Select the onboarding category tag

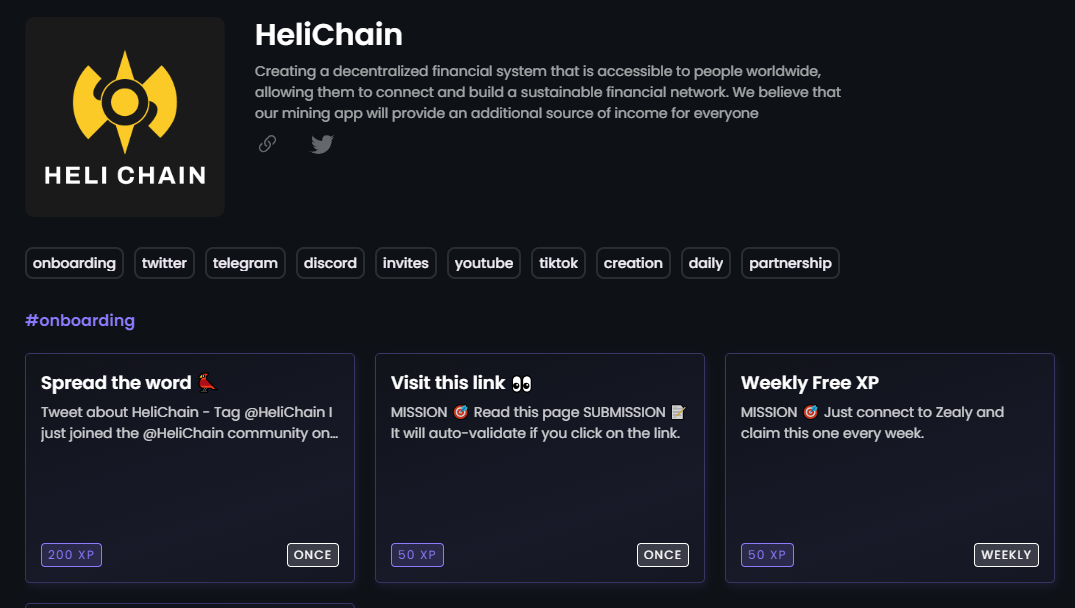pos(74,263)
